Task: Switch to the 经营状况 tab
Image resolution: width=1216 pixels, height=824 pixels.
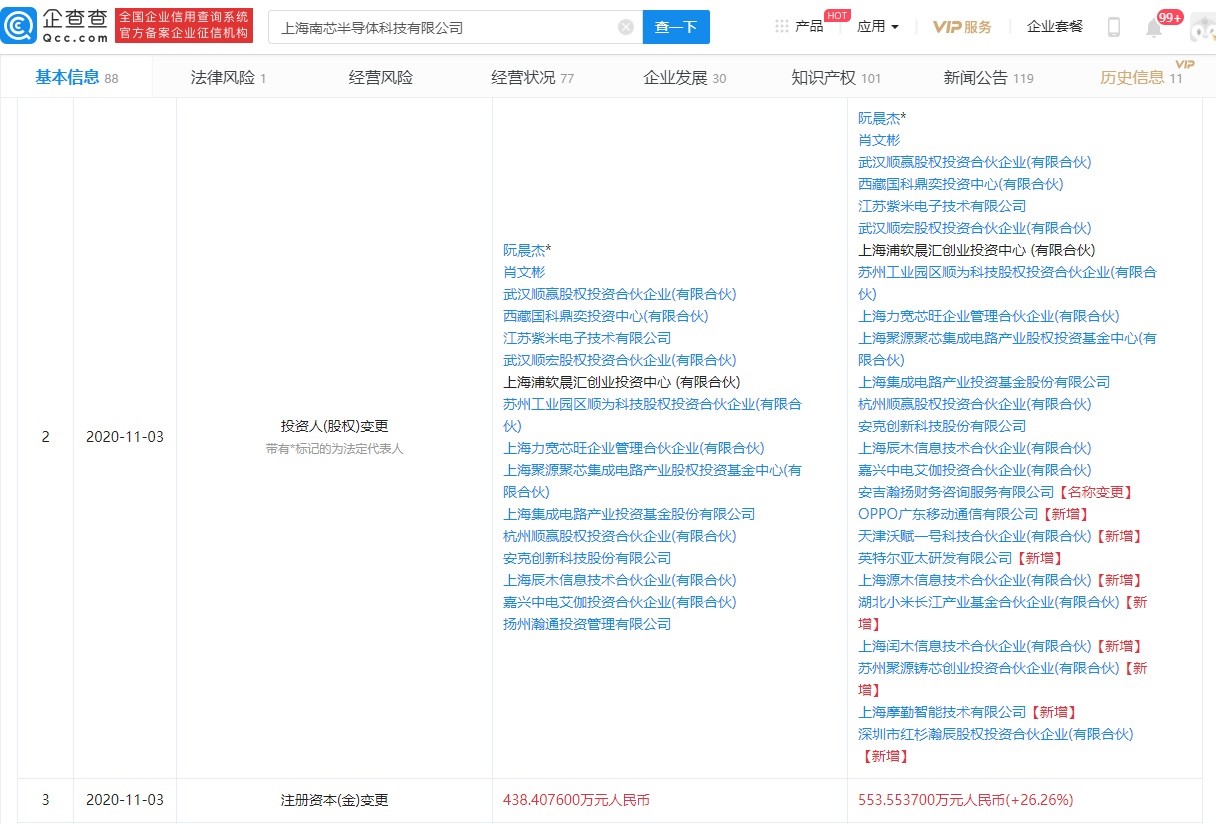Action: [532, 77]
